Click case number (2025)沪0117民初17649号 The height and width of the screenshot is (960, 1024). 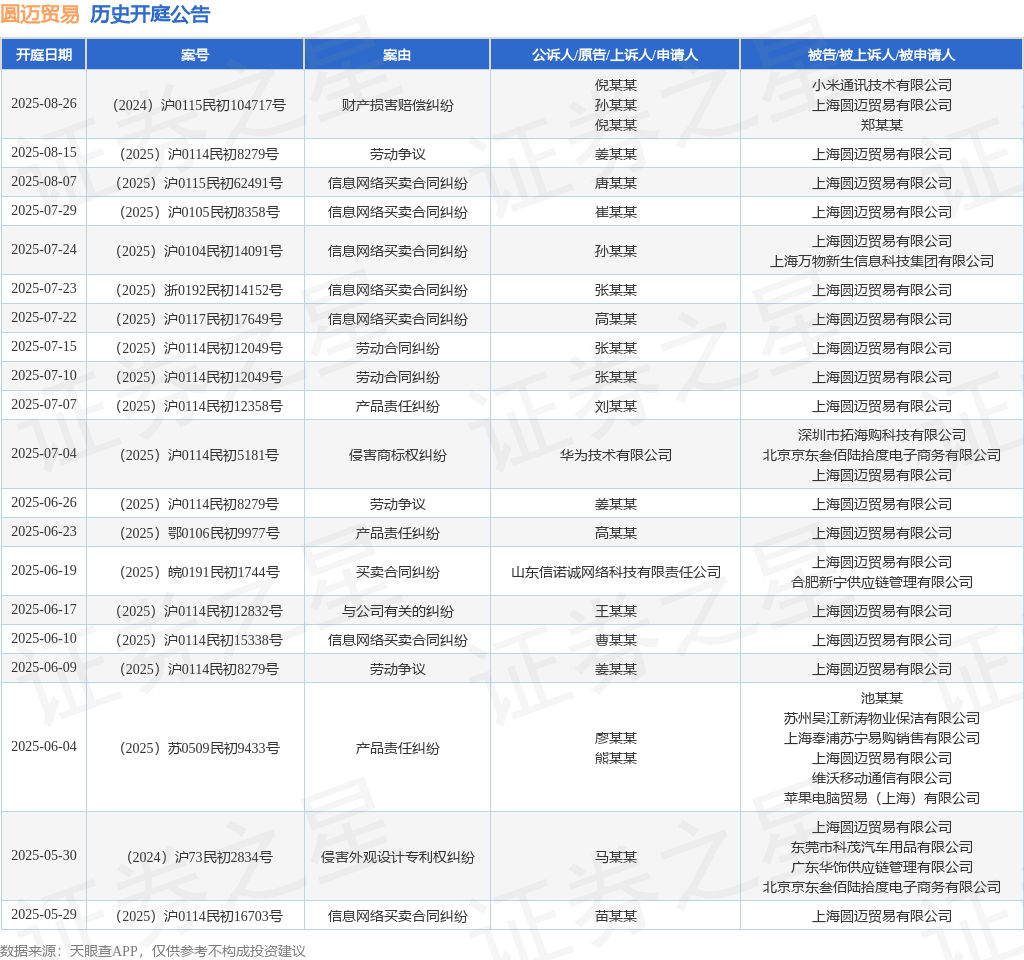point(199,319)
